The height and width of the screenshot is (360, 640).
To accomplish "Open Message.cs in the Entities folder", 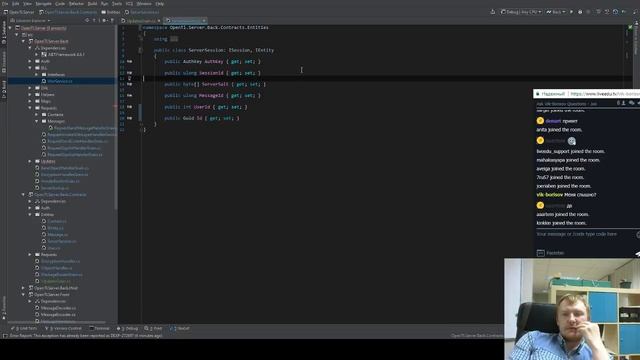I will pos(58,235).
